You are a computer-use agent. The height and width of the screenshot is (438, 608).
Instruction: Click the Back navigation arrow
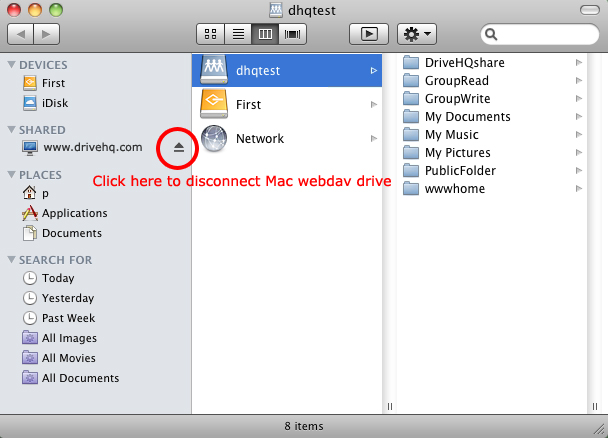[x=21, y=33]
